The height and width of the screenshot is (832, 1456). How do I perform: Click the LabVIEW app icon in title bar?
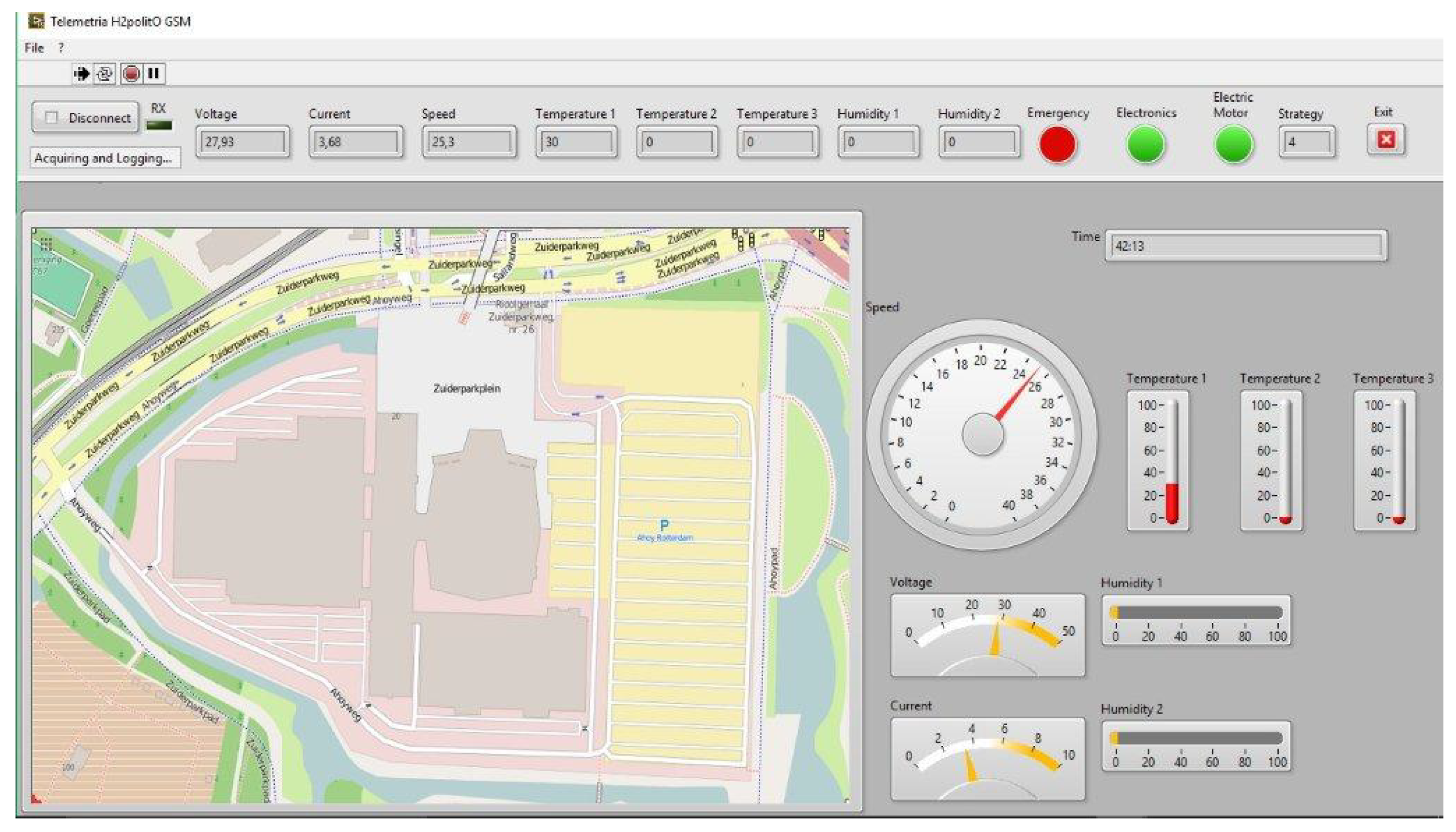[x=36, y=21]
